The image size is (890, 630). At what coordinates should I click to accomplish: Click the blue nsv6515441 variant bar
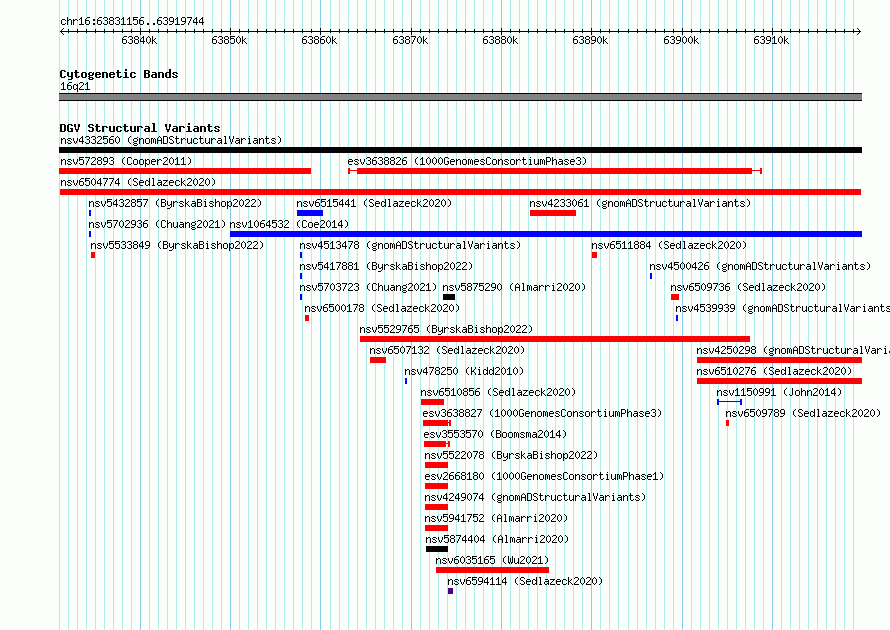[310, 213]
